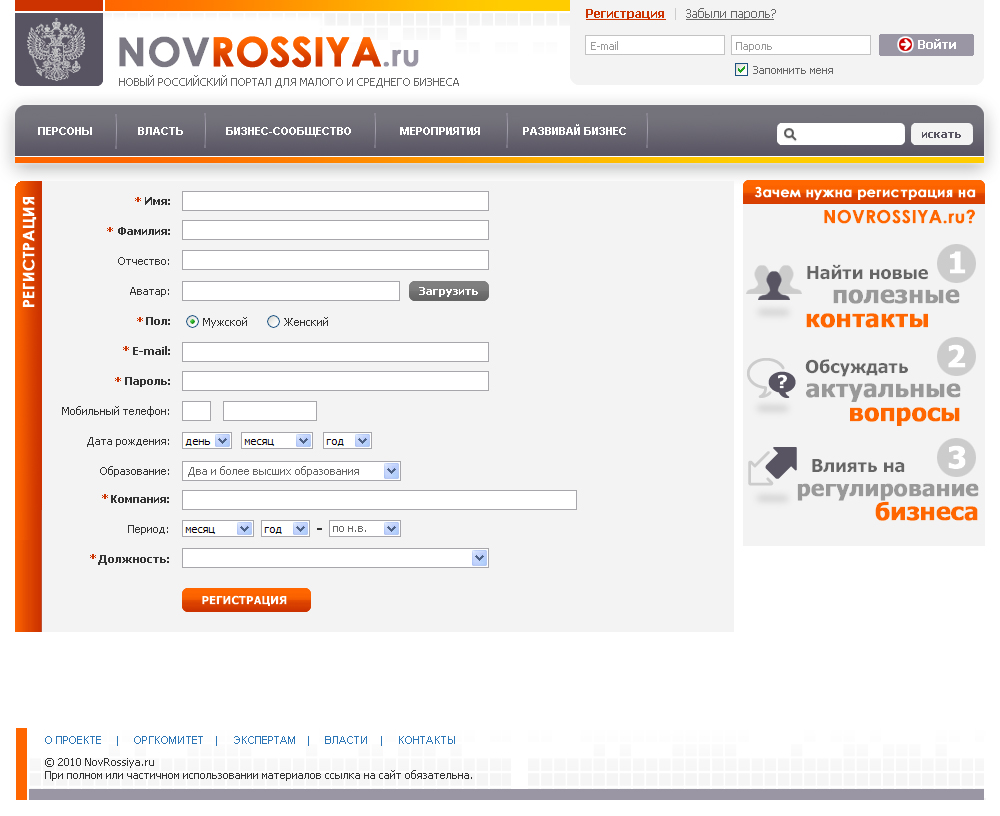The height and width of the screenshot is (816, 1000).
Task: Select the 'Мужской' gender radio button
Action: point(192,322)
